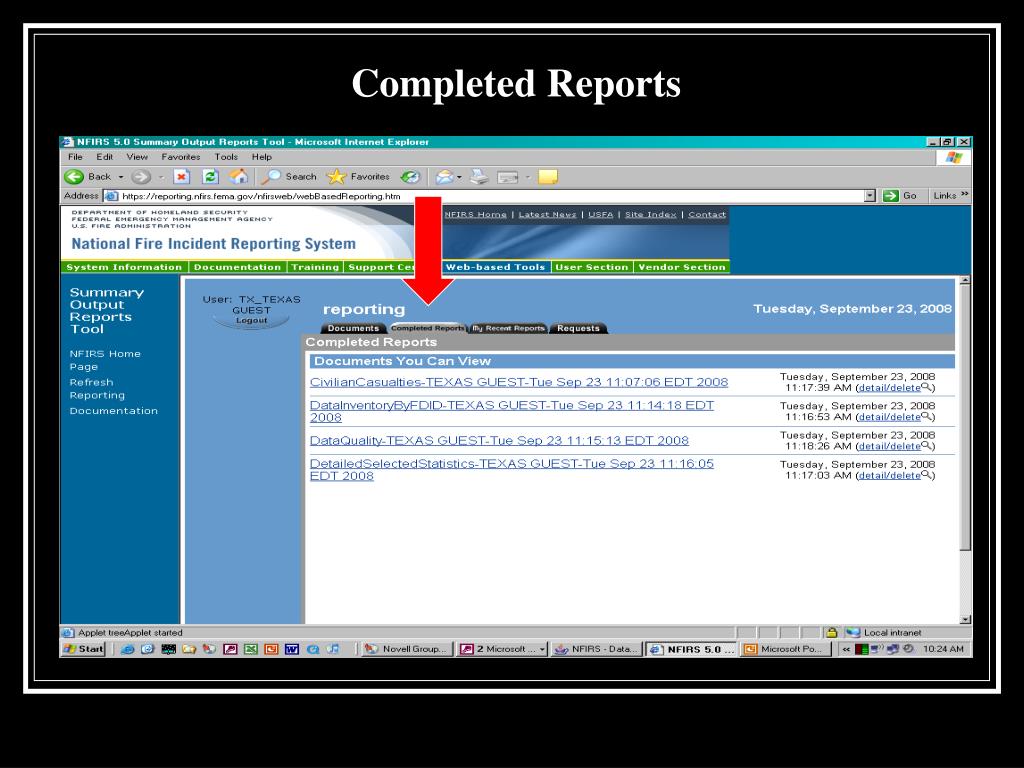This screenshot has height=768, width=1024.
Task: Open dropdown arrow beside the Forward button
Action: pos(161,177)
